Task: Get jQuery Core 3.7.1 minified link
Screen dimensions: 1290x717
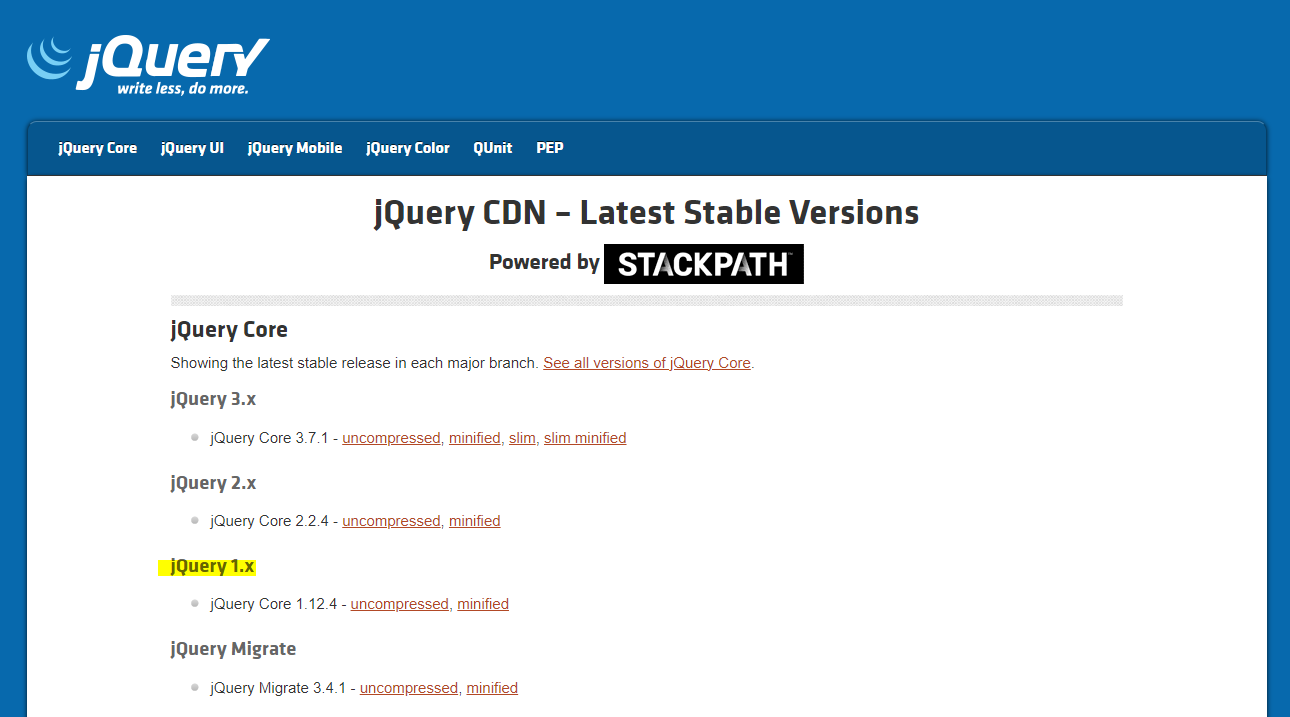Action: [x=474, y=438]
